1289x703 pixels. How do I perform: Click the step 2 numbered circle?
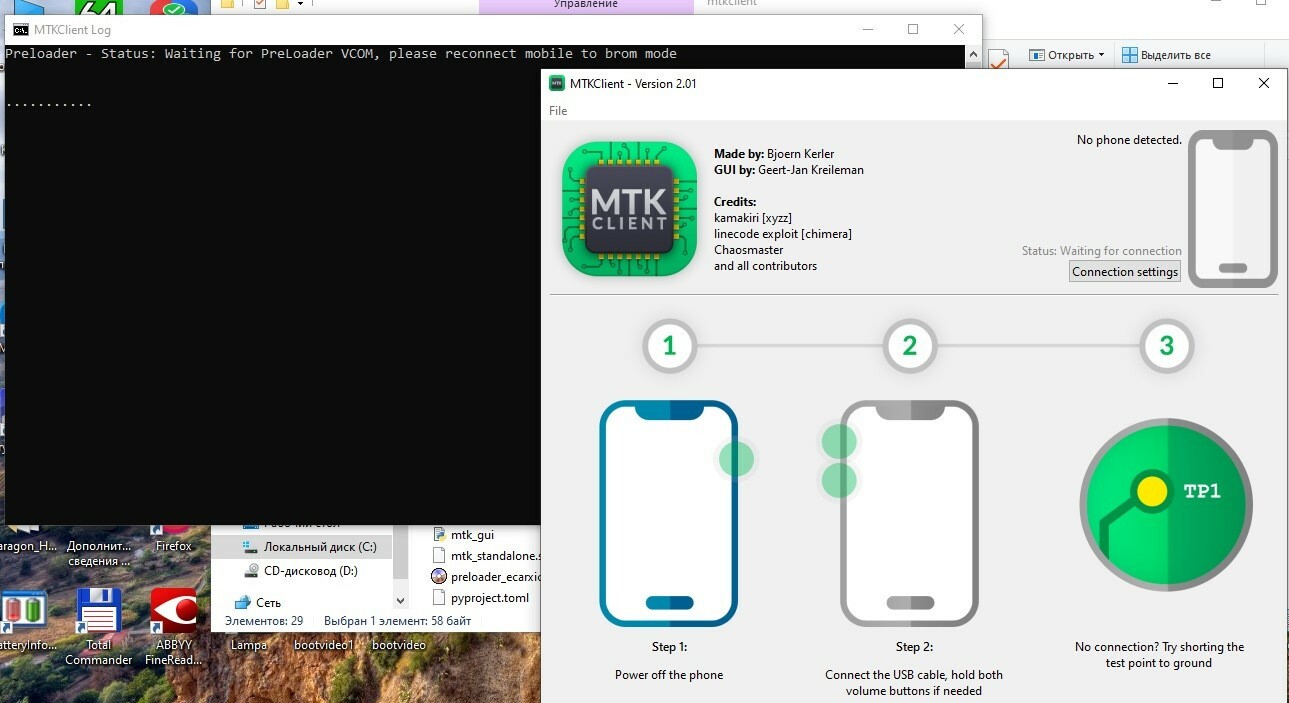click(909, 346)
